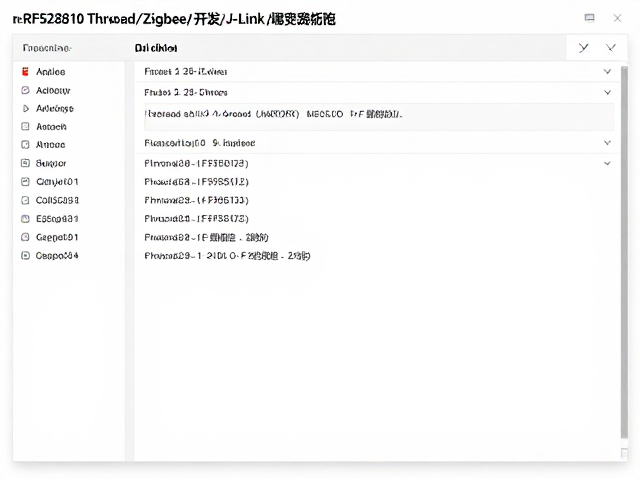Select the row starting 'Proaerd82-1F'
640x480 pixels.
point(378,237)
